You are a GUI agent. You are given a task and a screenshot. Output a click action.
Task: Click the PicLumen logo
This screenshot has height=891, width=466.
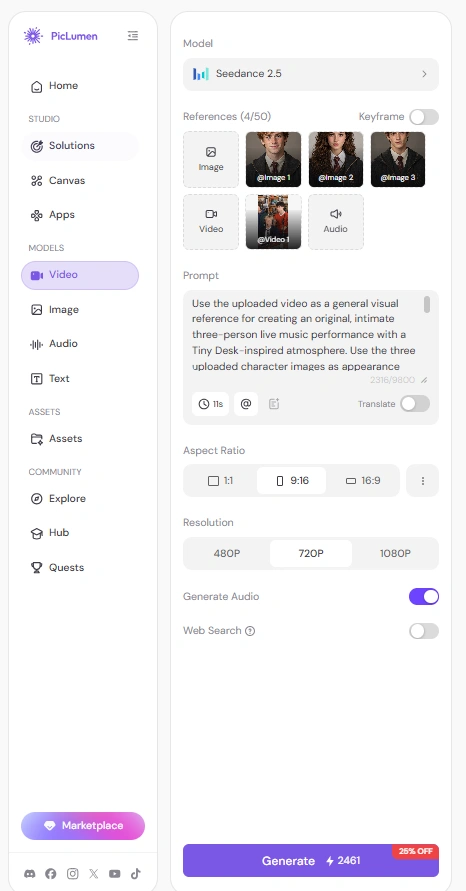(x=60, y=36)
